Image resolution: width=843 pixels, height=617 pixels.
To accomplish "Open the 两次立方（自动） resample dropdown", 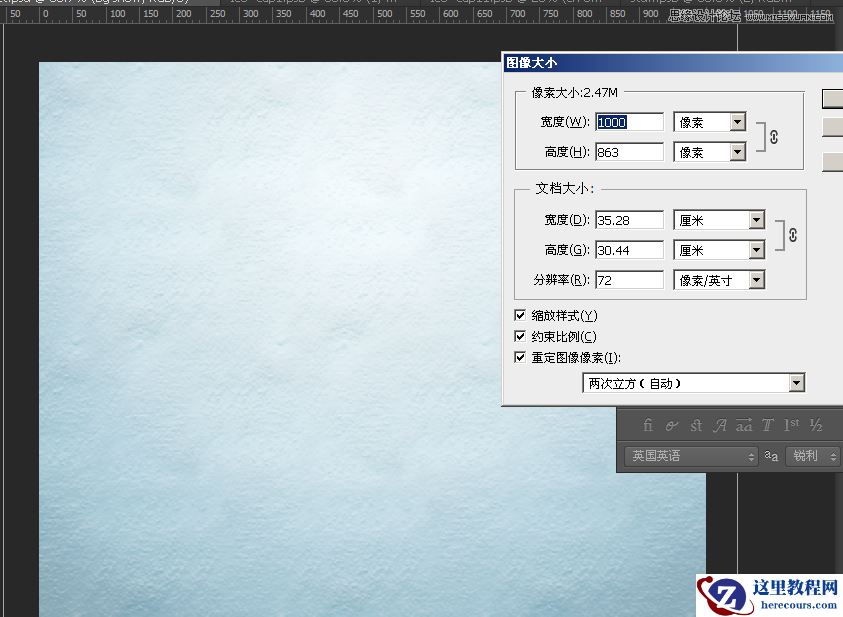I will 797,382.
